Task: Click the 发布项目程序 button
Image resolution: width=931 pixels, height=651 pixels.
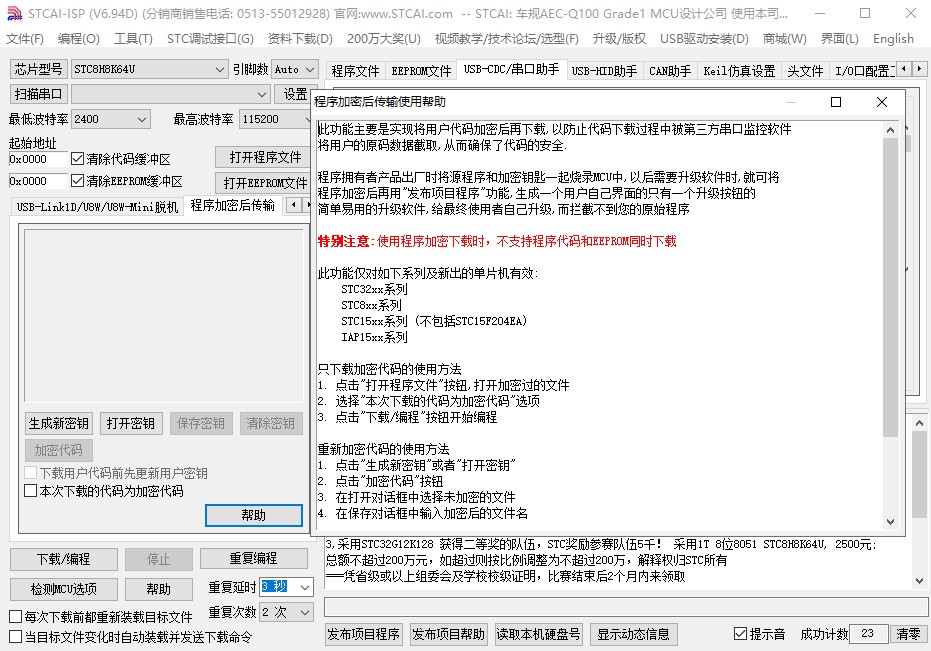Action: click(x=363, y=634)
